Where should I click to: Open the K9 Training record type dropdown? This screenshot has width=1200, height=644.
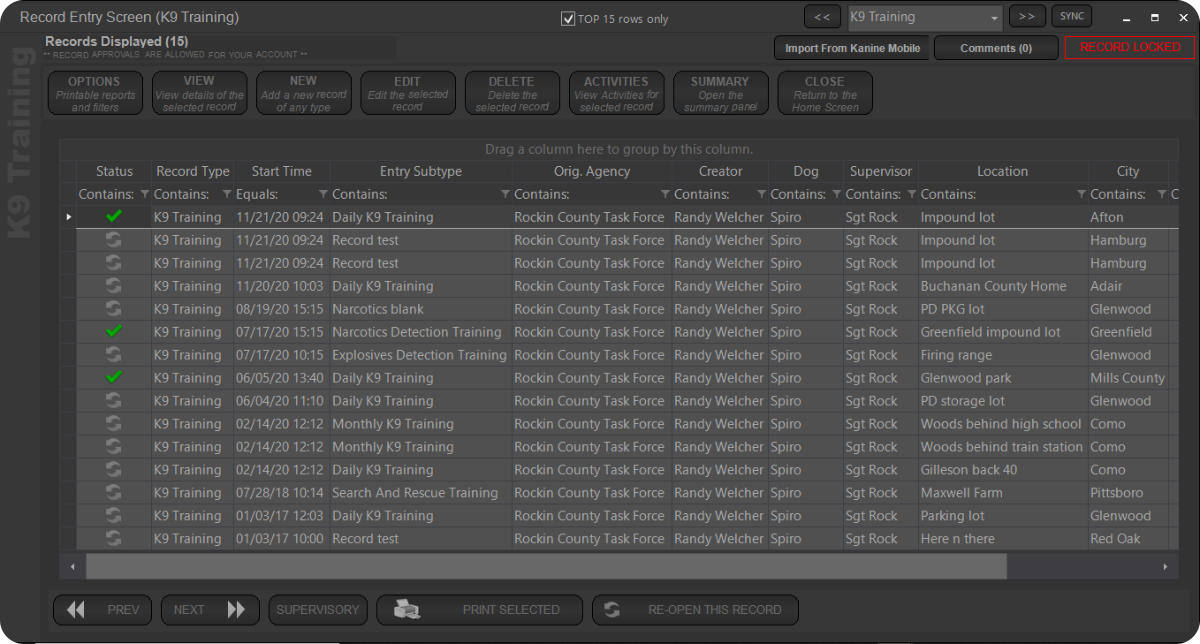pyautogui.click(x=994, y=18)
